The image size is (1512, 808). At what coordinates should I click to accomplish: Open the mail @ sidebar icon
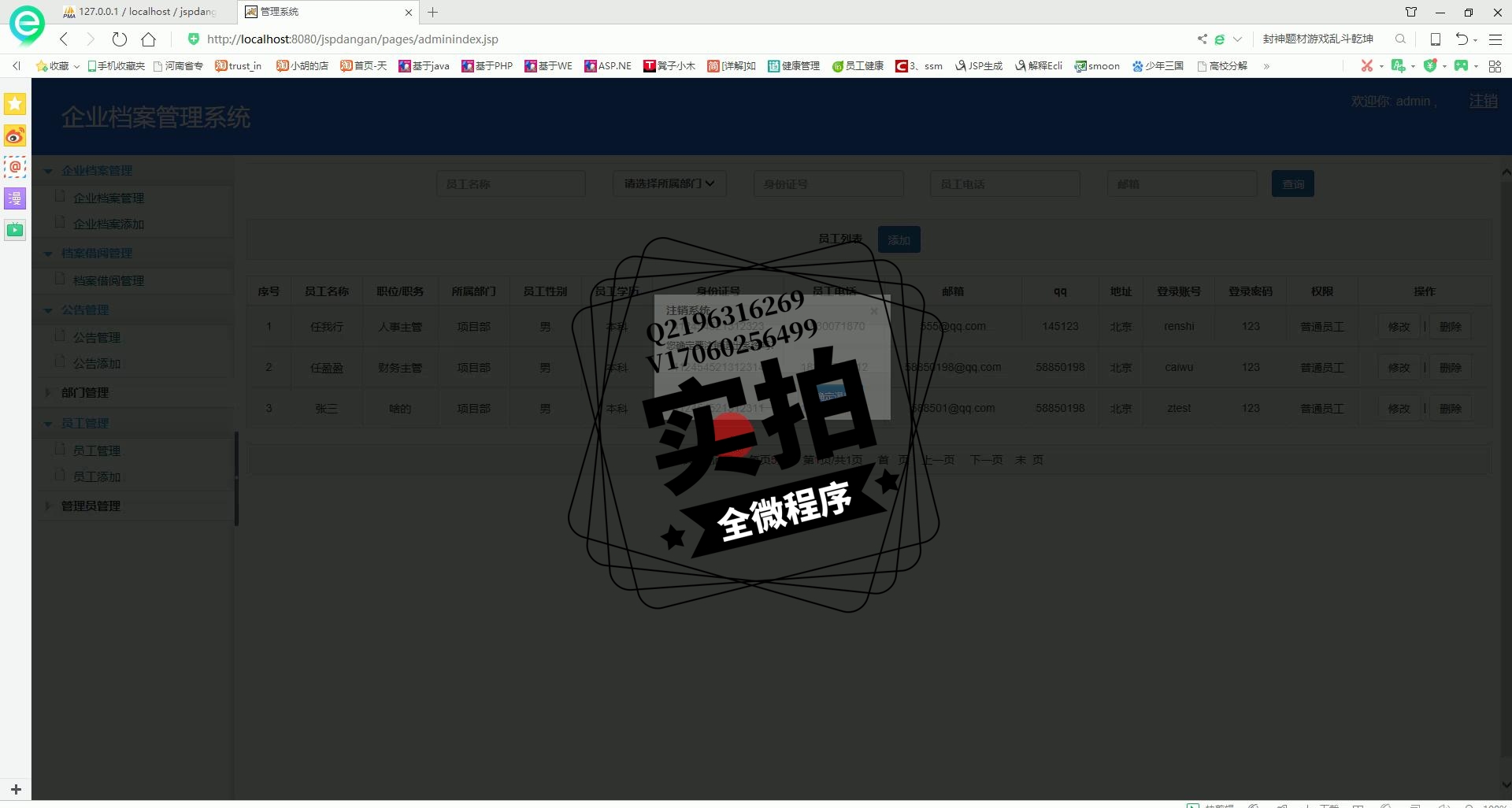(15, 167)
